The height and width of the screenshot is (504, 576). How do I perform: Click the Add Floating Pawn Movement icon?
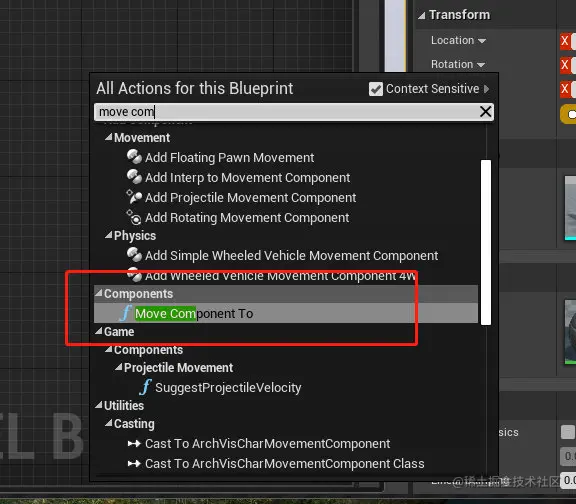pos(134,157)
